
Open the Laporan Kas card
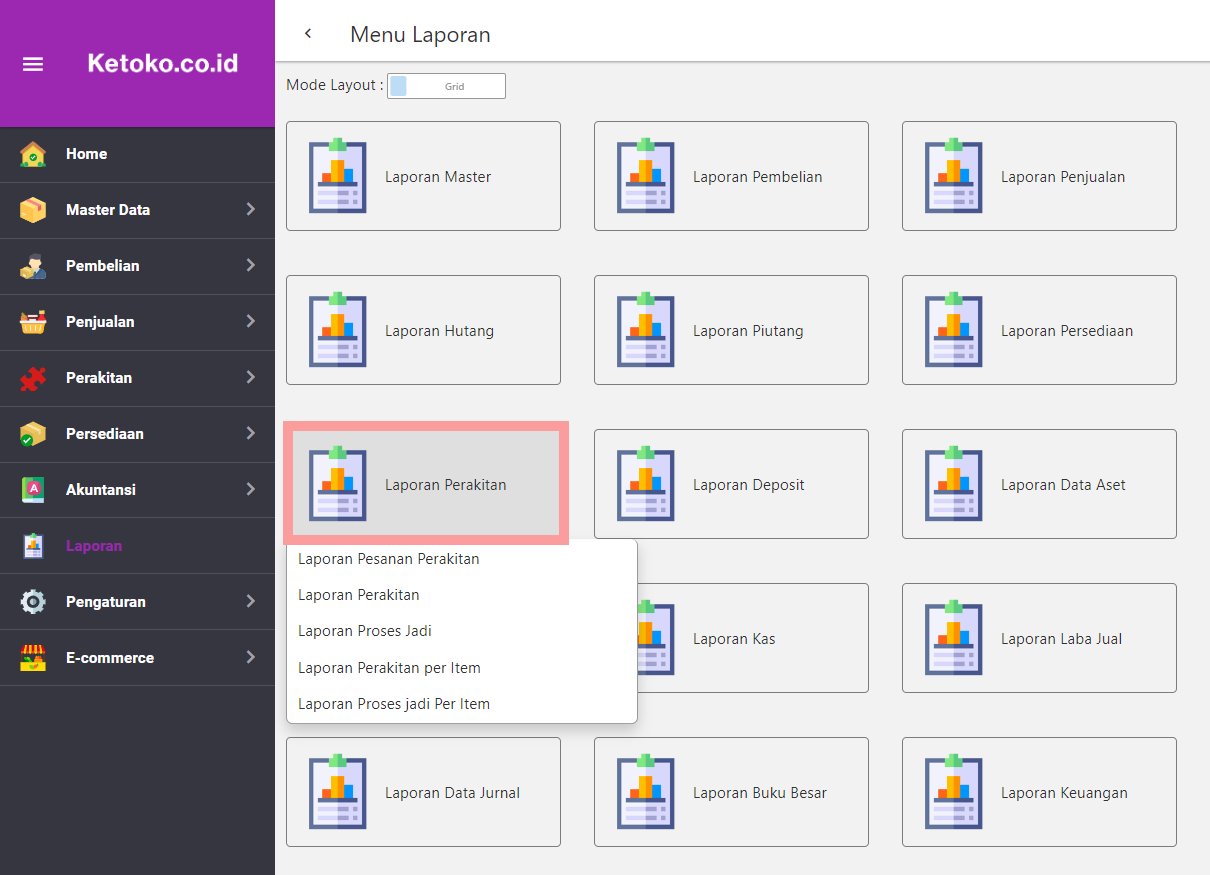coord(731,638)
